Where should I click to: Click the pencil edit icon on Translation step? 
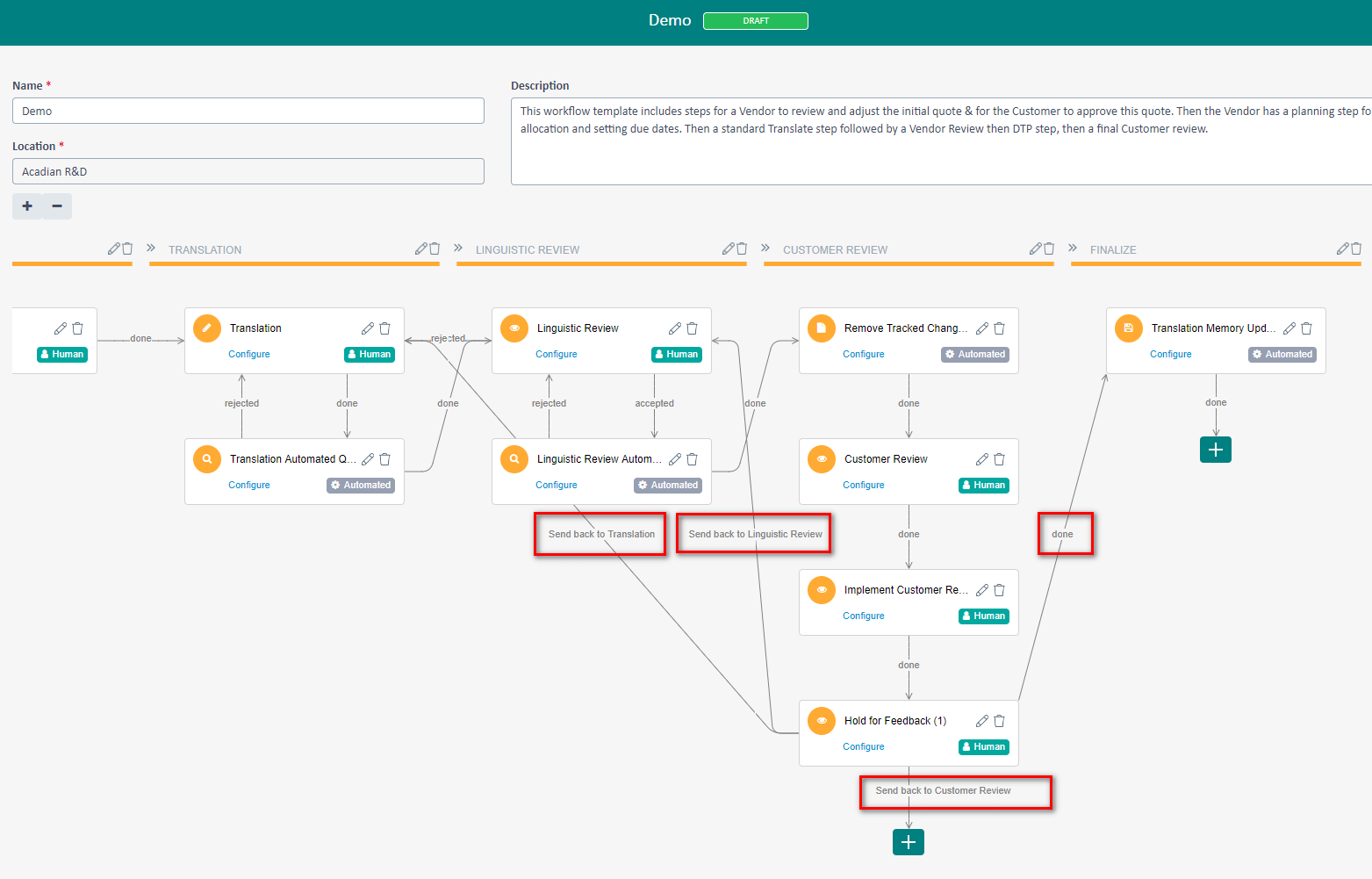pos(367,328)
